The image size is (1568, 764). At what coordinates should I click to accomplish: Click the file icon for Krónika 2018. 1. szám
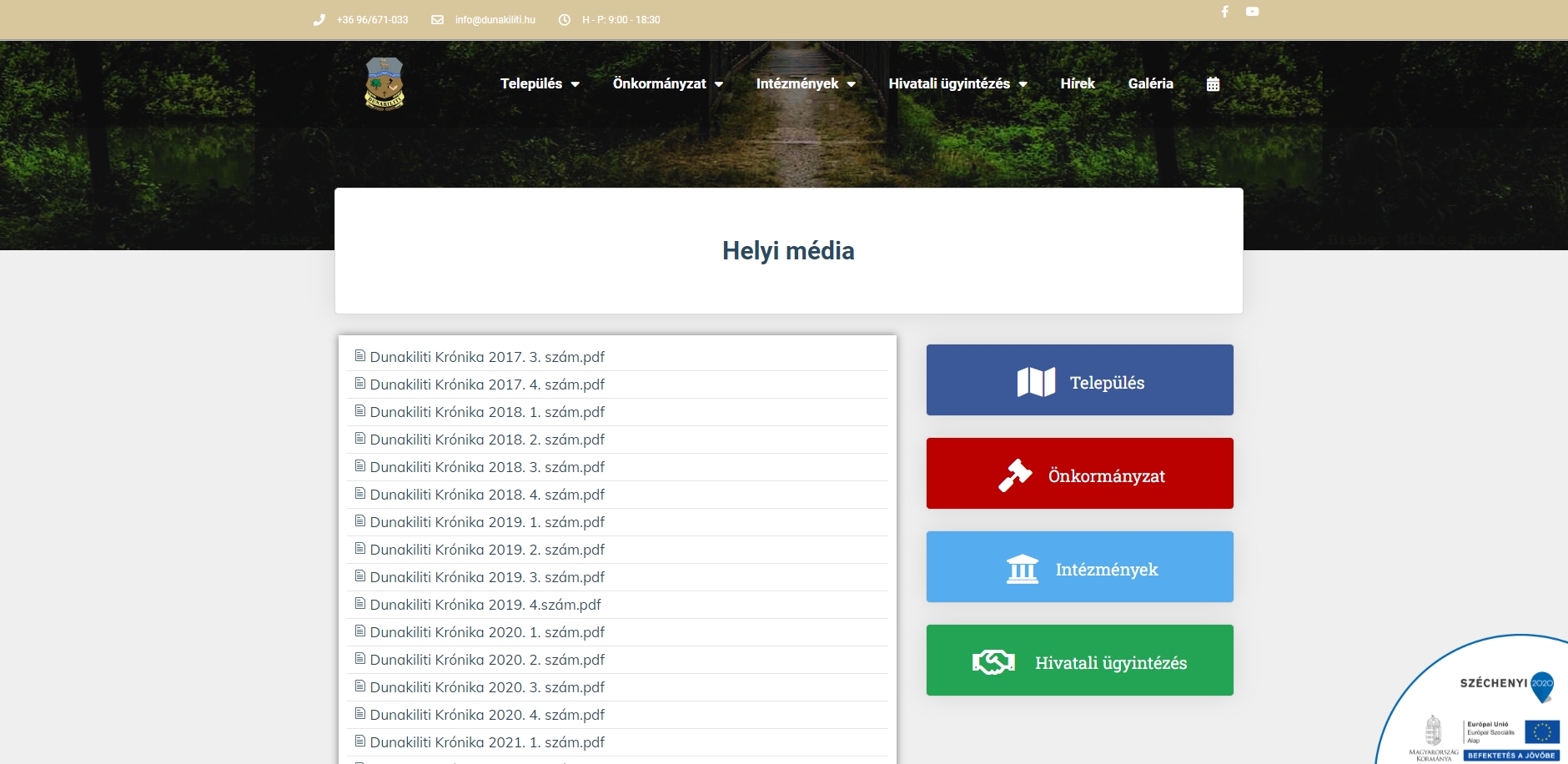pos(360,411)
